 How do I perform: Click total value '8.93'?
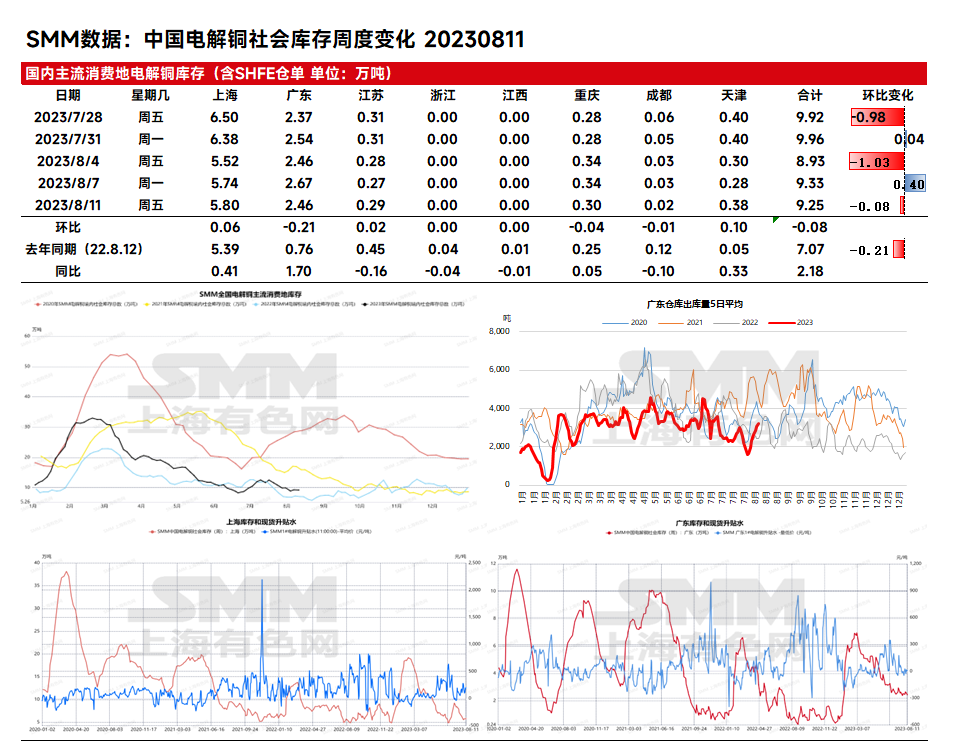point(810,161)
